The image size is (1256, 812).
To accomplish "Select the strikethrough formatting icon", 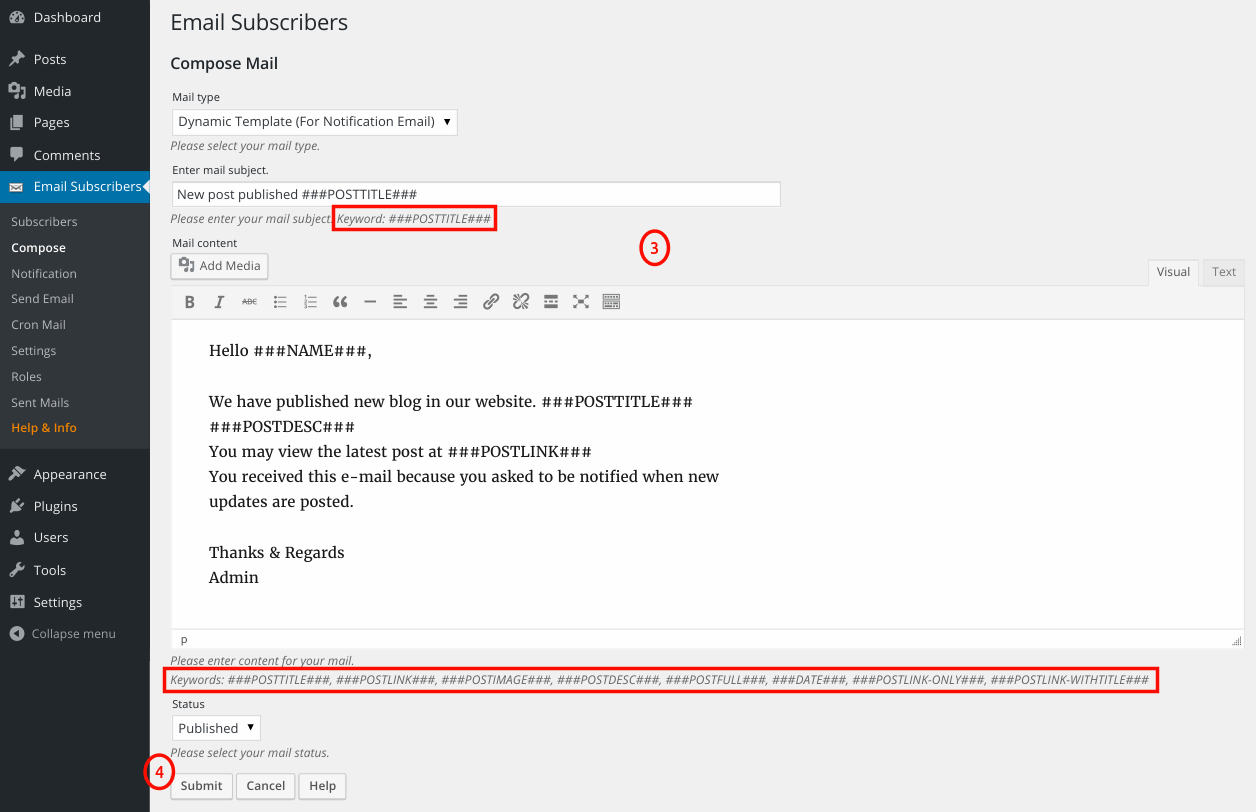I will 249,301.
